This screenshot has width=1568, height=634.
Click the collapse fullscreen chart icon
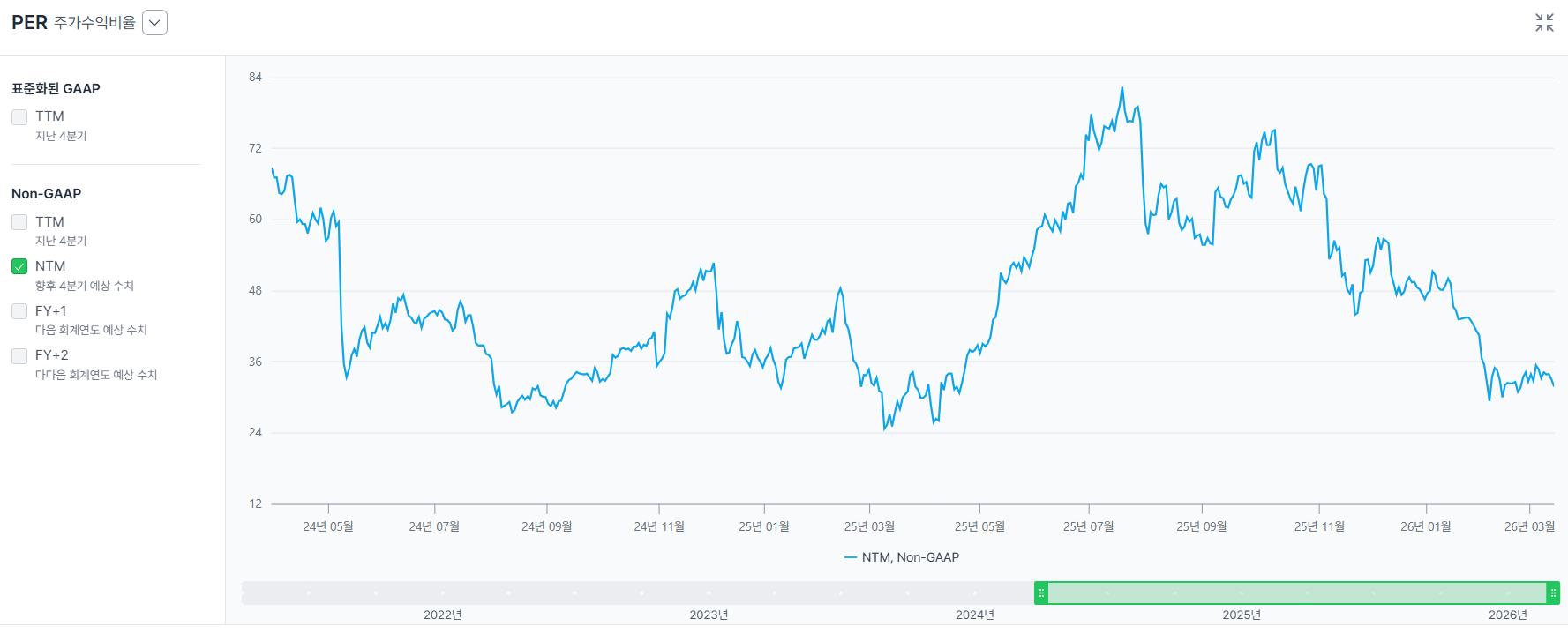tap(1544, 23)
